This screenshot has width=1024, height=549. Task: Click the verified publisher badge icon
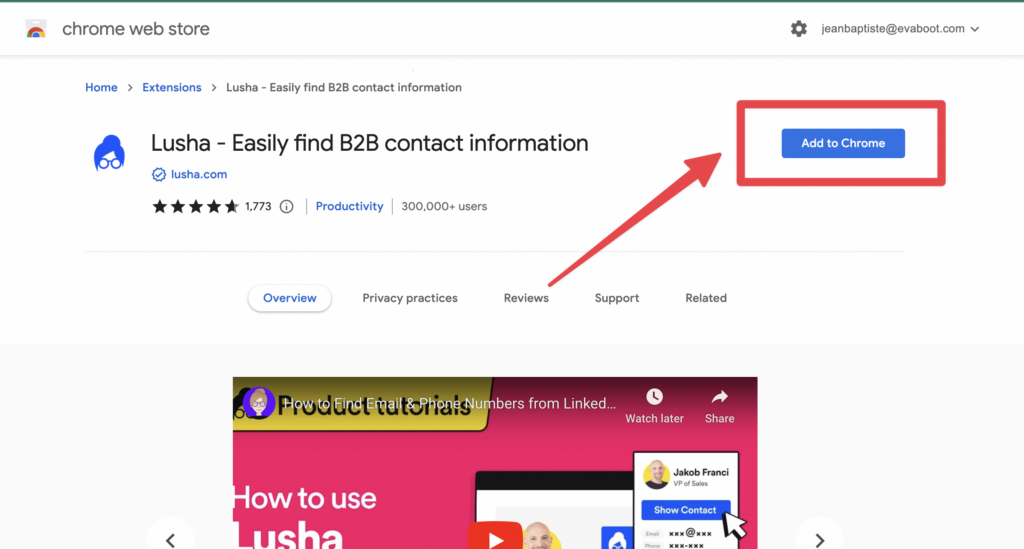coord(159,174)
